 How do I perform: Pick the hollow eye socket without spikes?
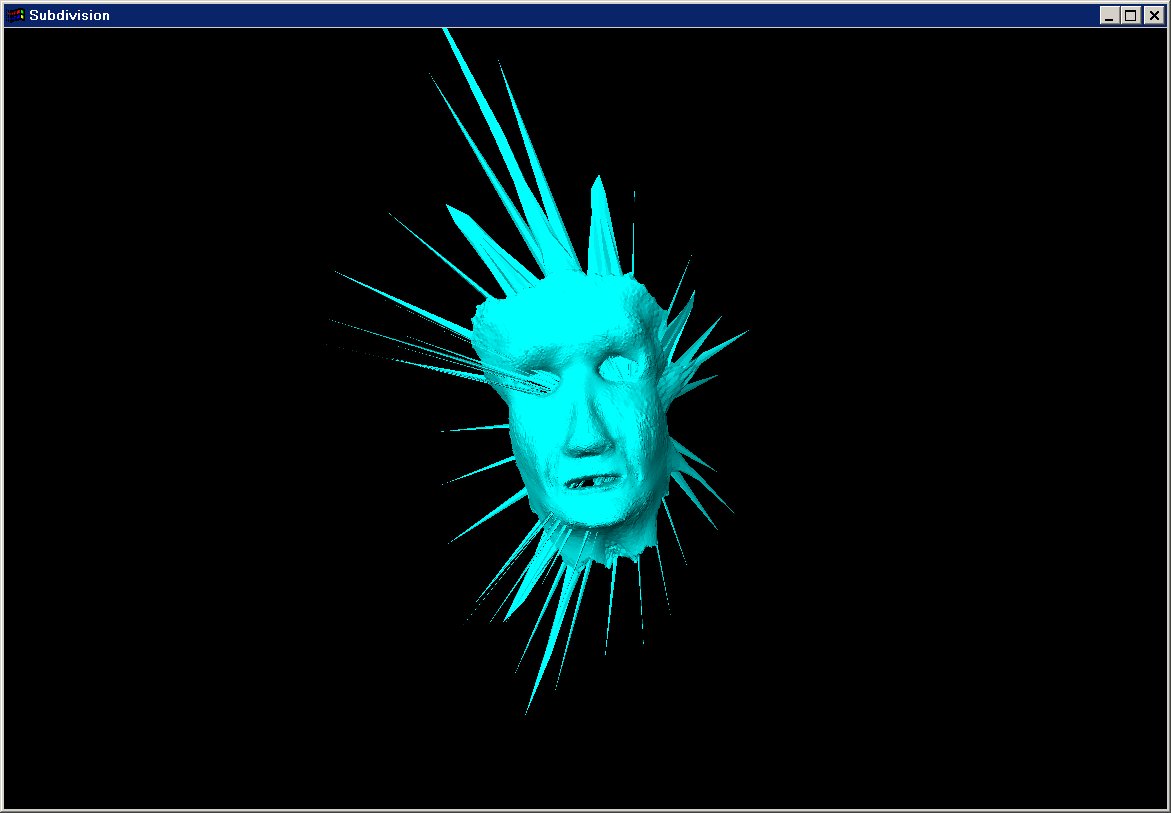coord(624,368)
